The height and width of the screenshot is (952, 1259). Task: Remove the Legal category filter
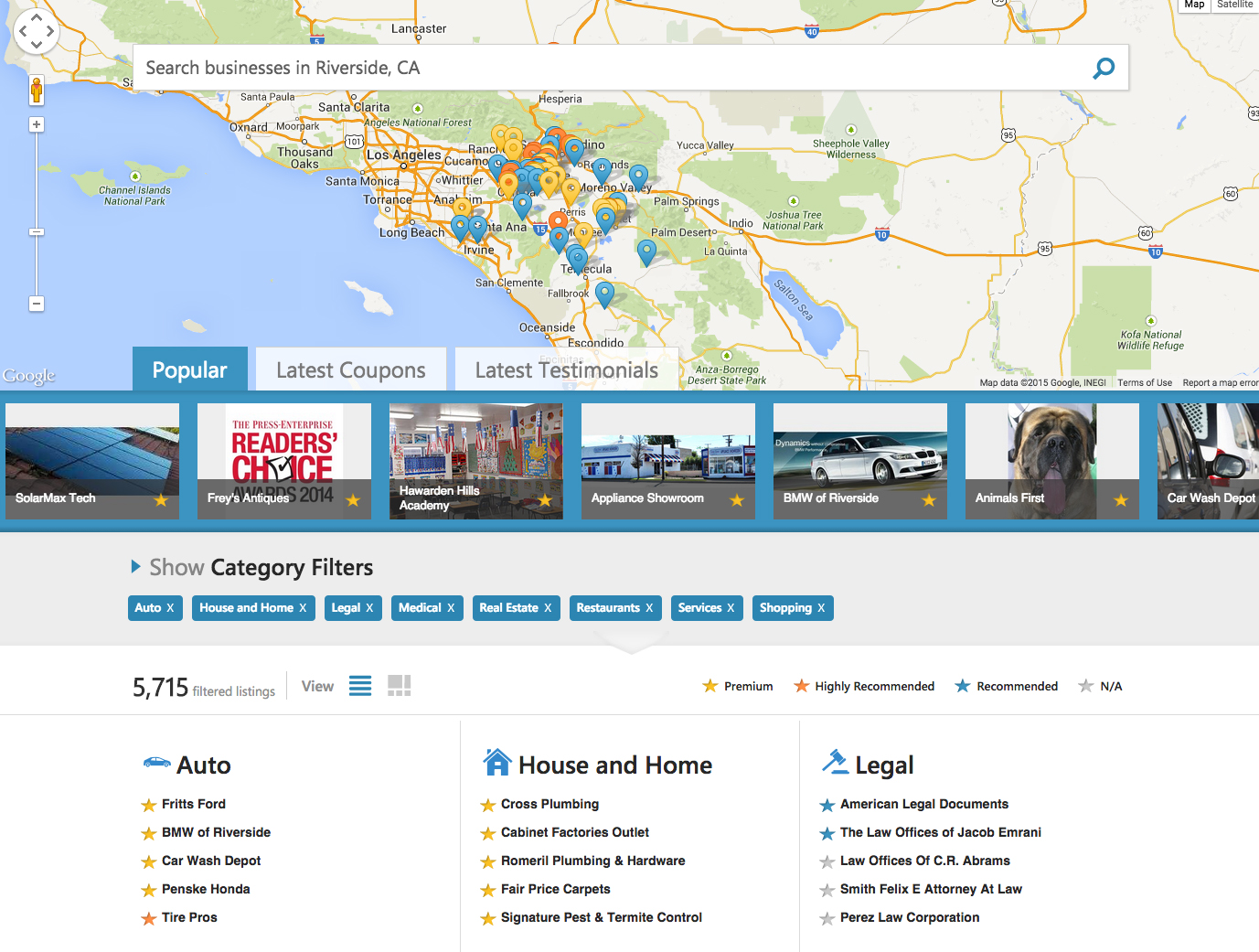369,608
